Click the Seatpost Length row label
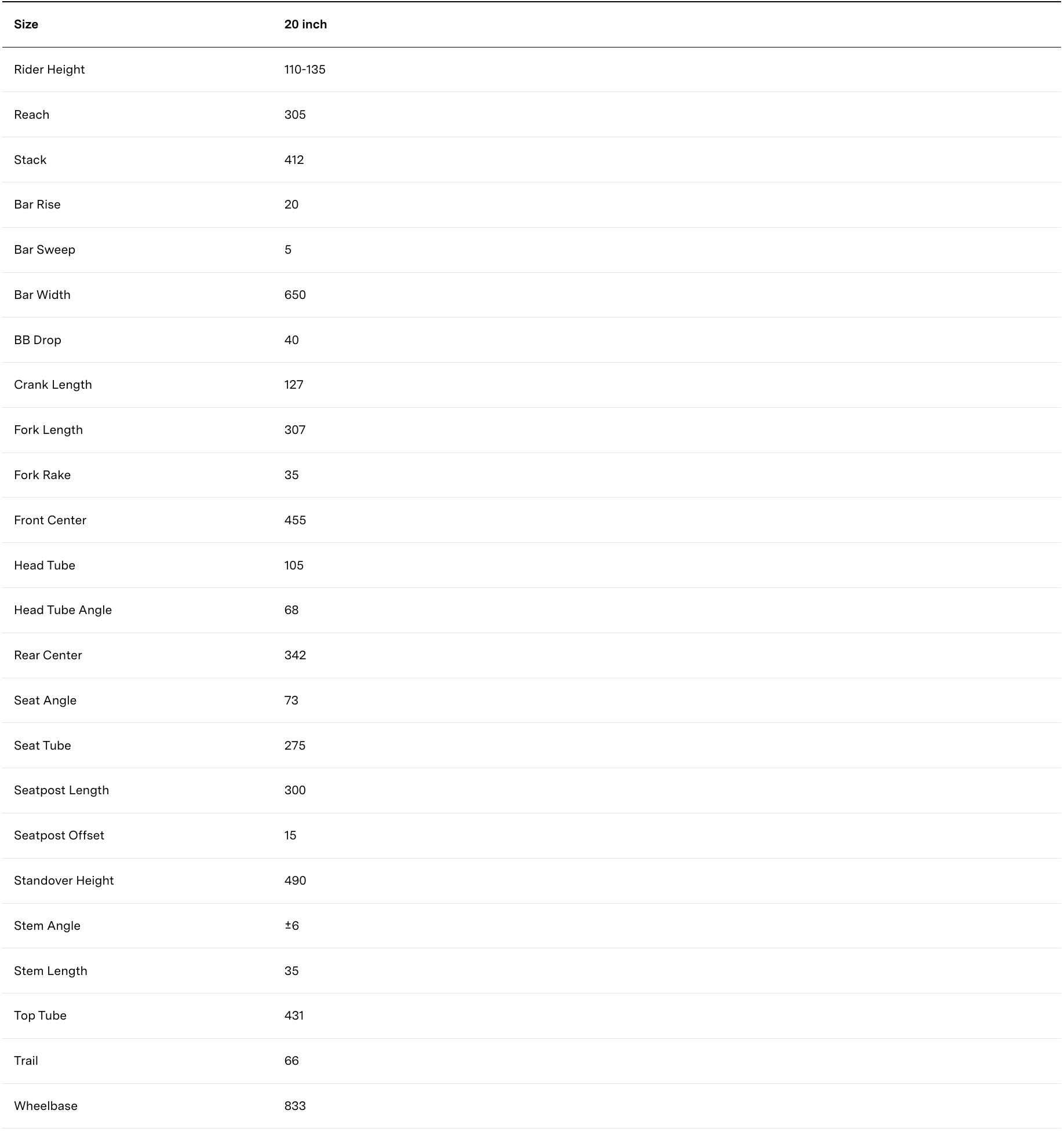 point(61,790)
